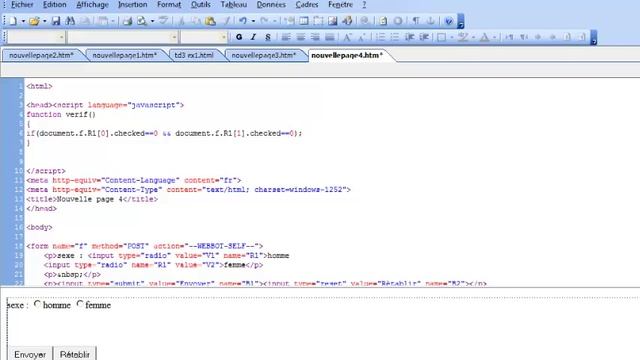640x360 pixels.
Task: Create a new page with the New icon
Action: click(13, 21)
